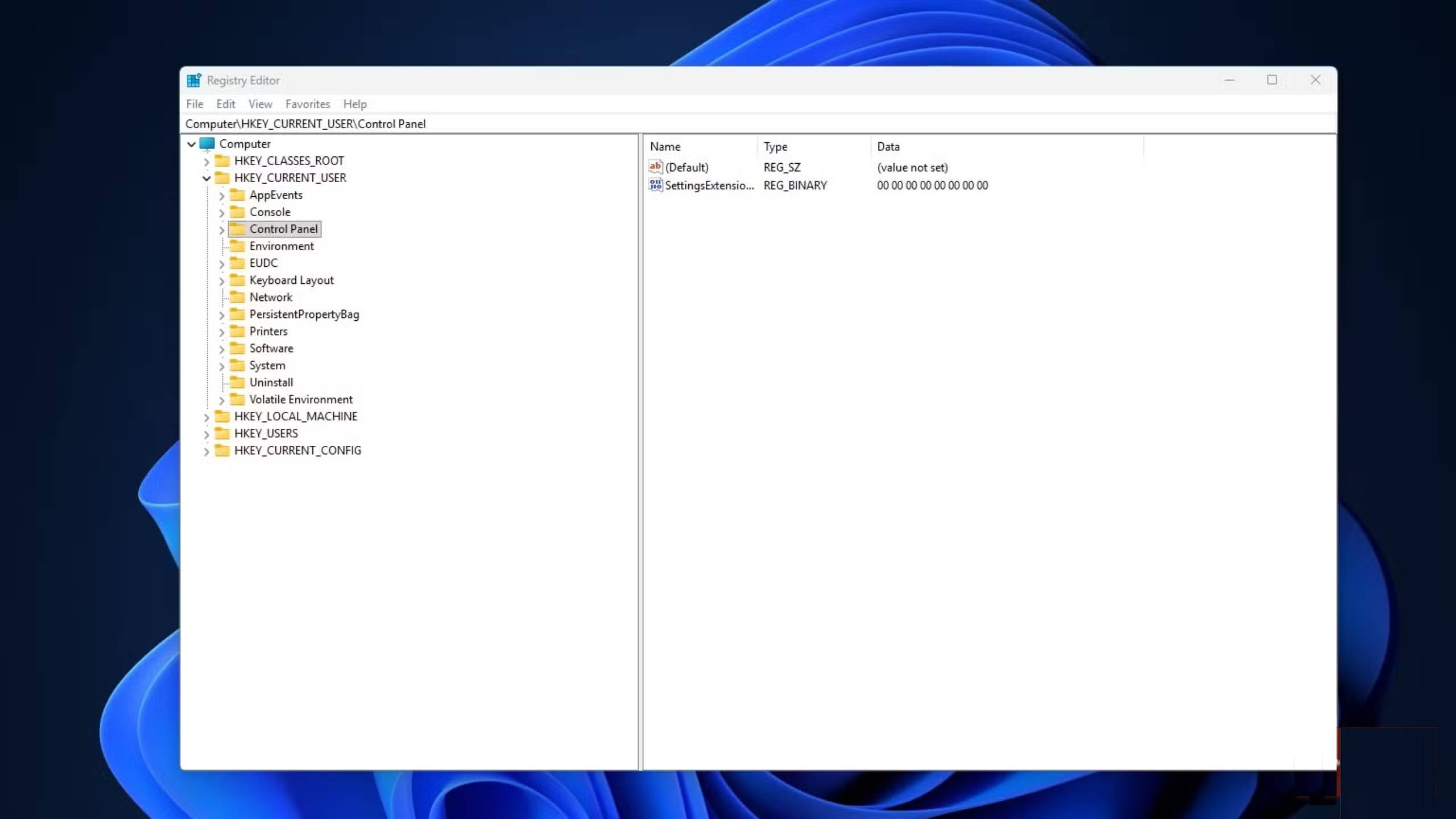Expand the HKEY_LOCAL_MACHINE key
Viewport: 1456px width, 819px height.
(x=206, y=416)
